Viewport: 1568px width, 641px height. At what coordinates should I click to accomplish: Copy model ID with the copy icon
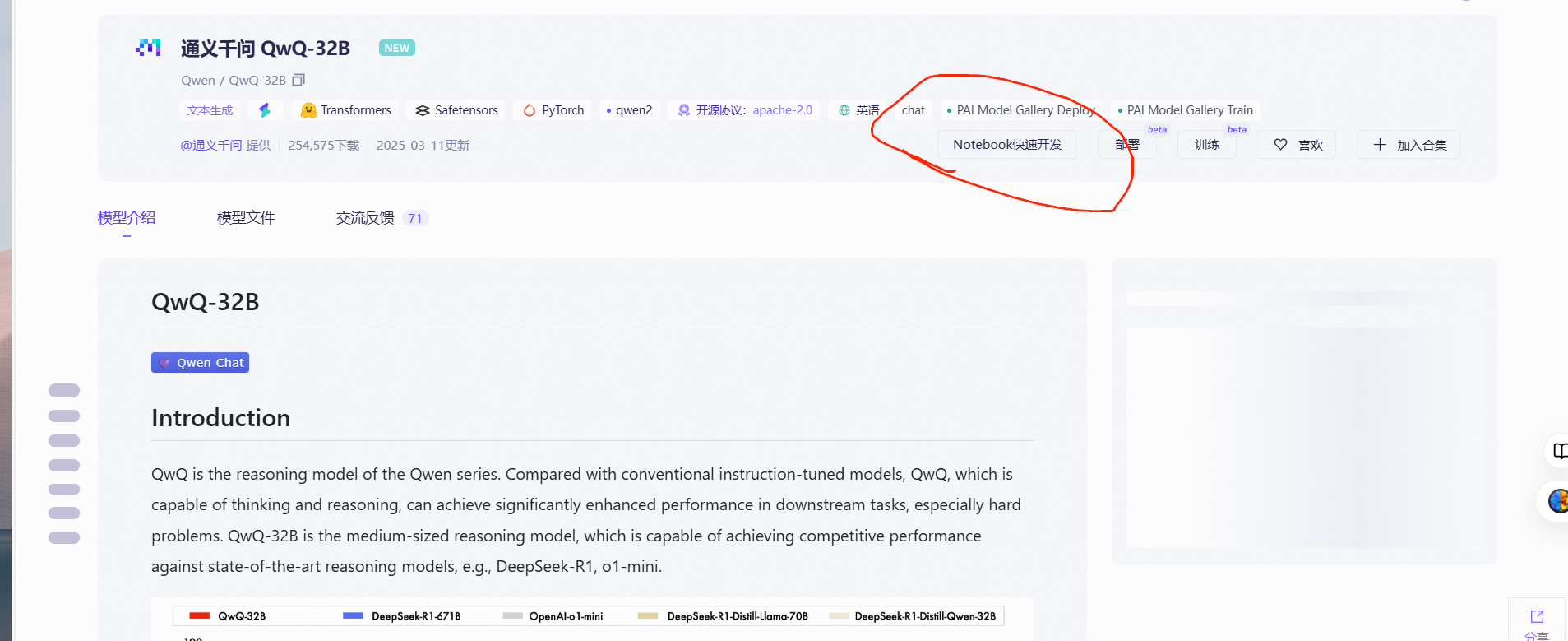point(298,80)
